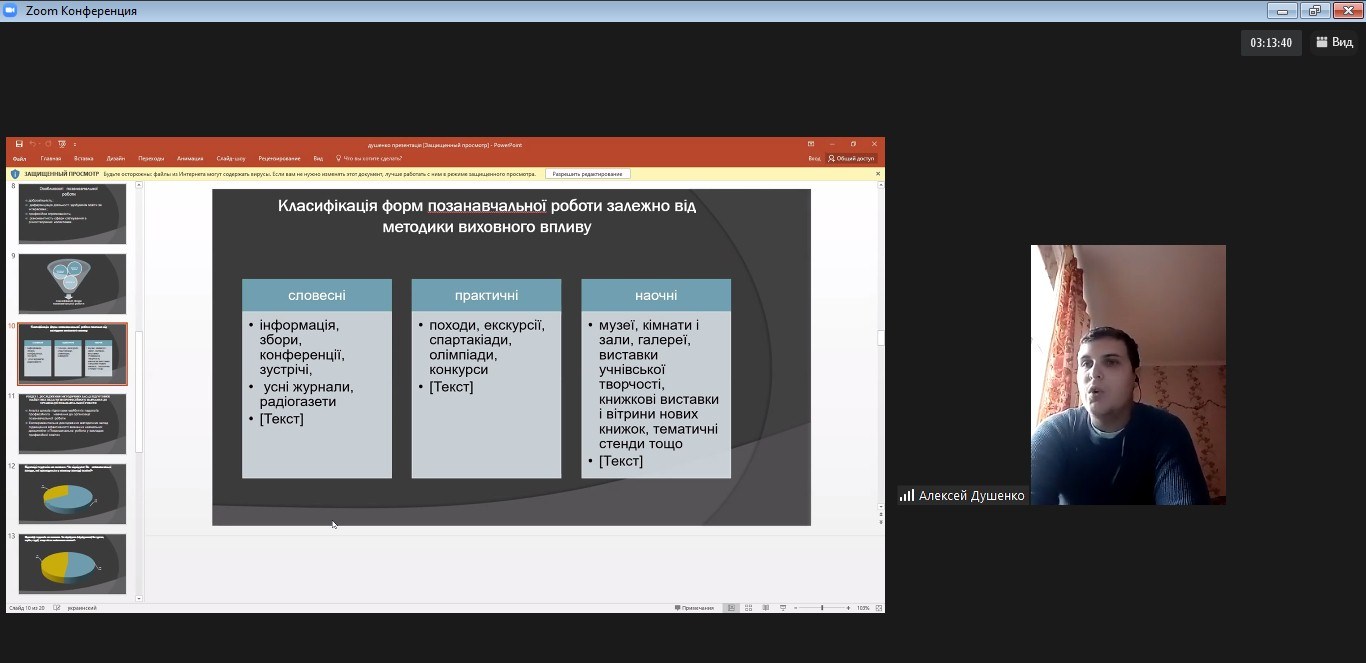Select slide 12 thumbnail with pie chart
Viewport: 1366px width, 663px height.
72,494
